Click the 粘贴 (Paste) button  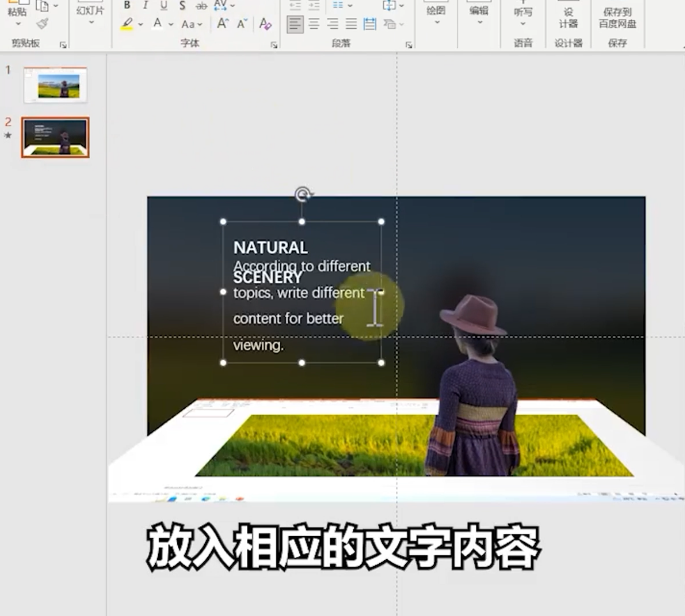17,9
